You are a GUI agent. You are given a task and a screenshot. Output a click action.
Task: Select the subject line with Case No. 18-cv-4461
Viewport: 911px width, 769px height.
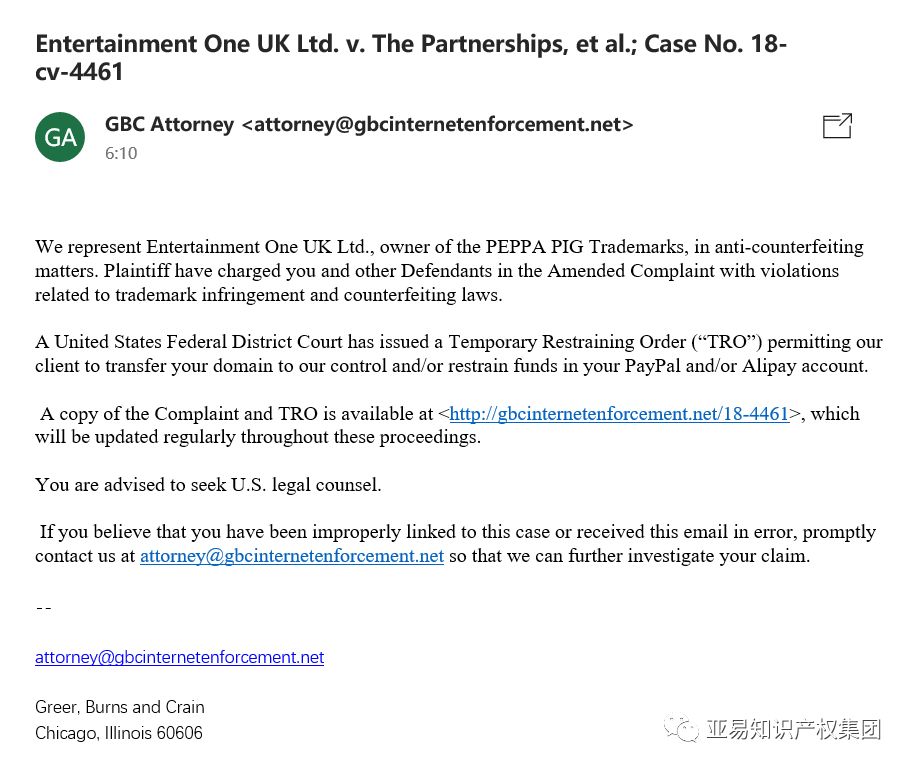(411, 58)
